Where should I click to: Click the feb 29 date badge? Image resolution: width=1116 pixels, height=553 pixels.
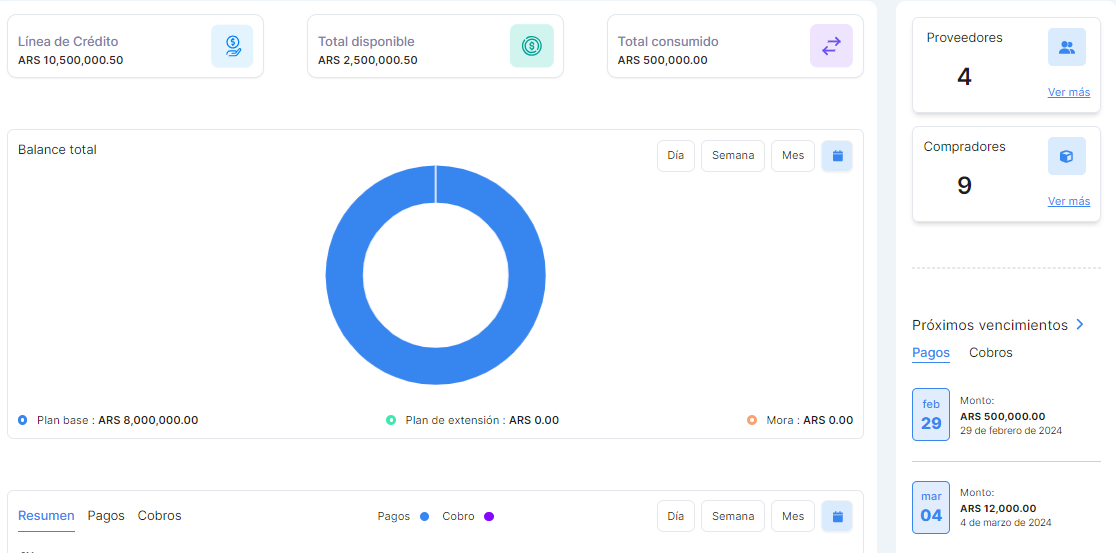[931, 415]
